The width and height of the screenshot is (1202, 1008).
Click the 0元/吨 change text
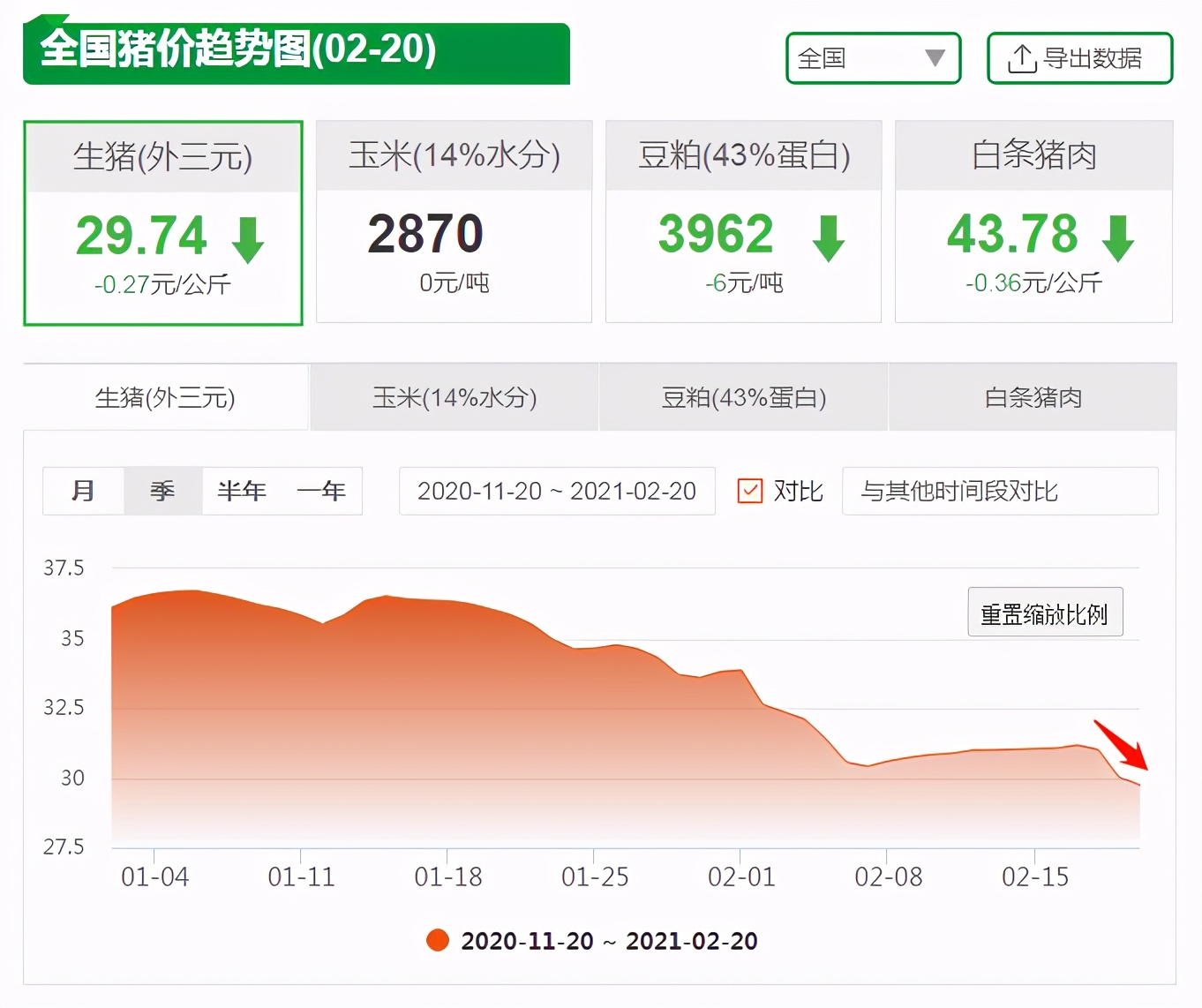pyautogui.click(x=454, y=282)
